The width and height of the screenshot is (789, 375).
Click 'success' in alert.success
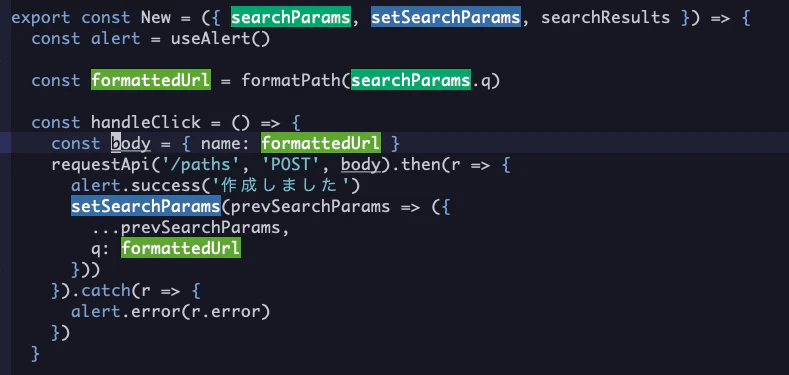[x=166, y=186]
